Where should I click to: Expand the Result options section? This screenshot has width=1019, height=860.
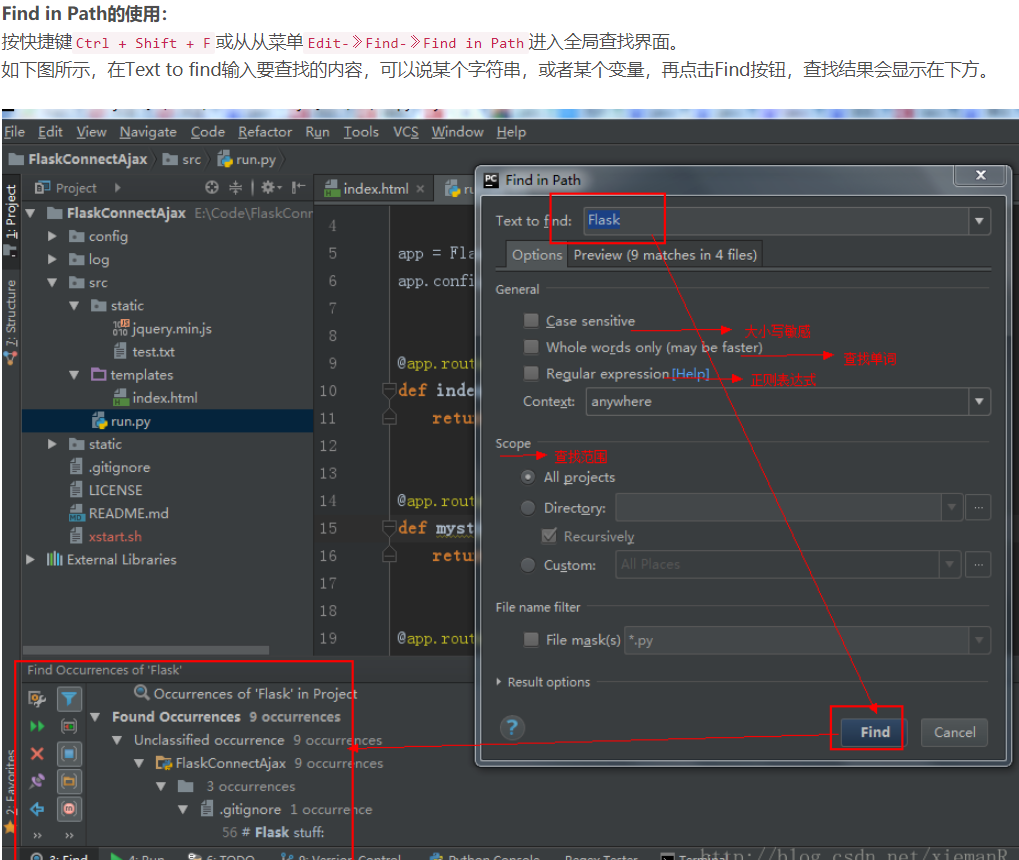coord(500,682)
